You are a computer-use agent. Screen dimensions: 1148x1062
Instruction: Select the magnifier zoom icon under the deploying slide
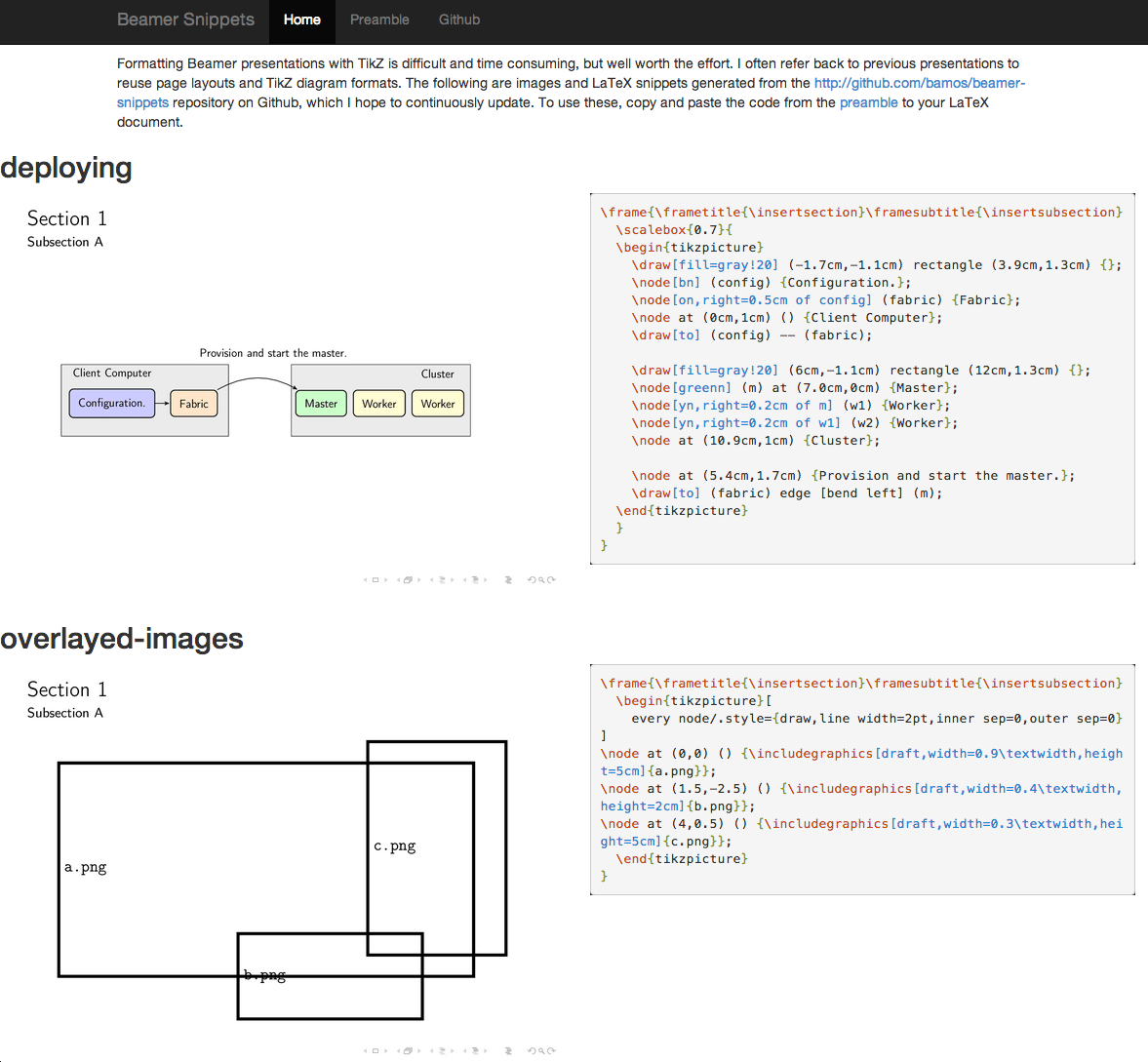point(541,579)
